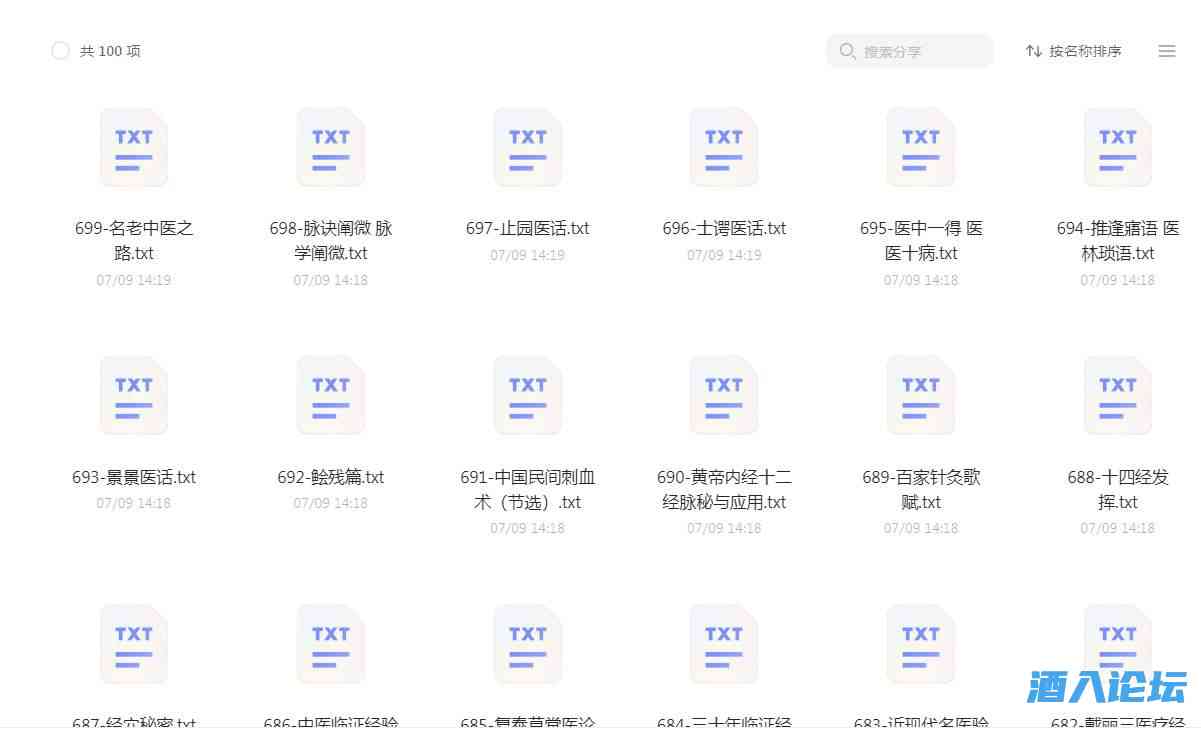Select the 692-鲐残篇.txt file icon
The height and width of the screenshot is (729, 1201).
(330, 394)
